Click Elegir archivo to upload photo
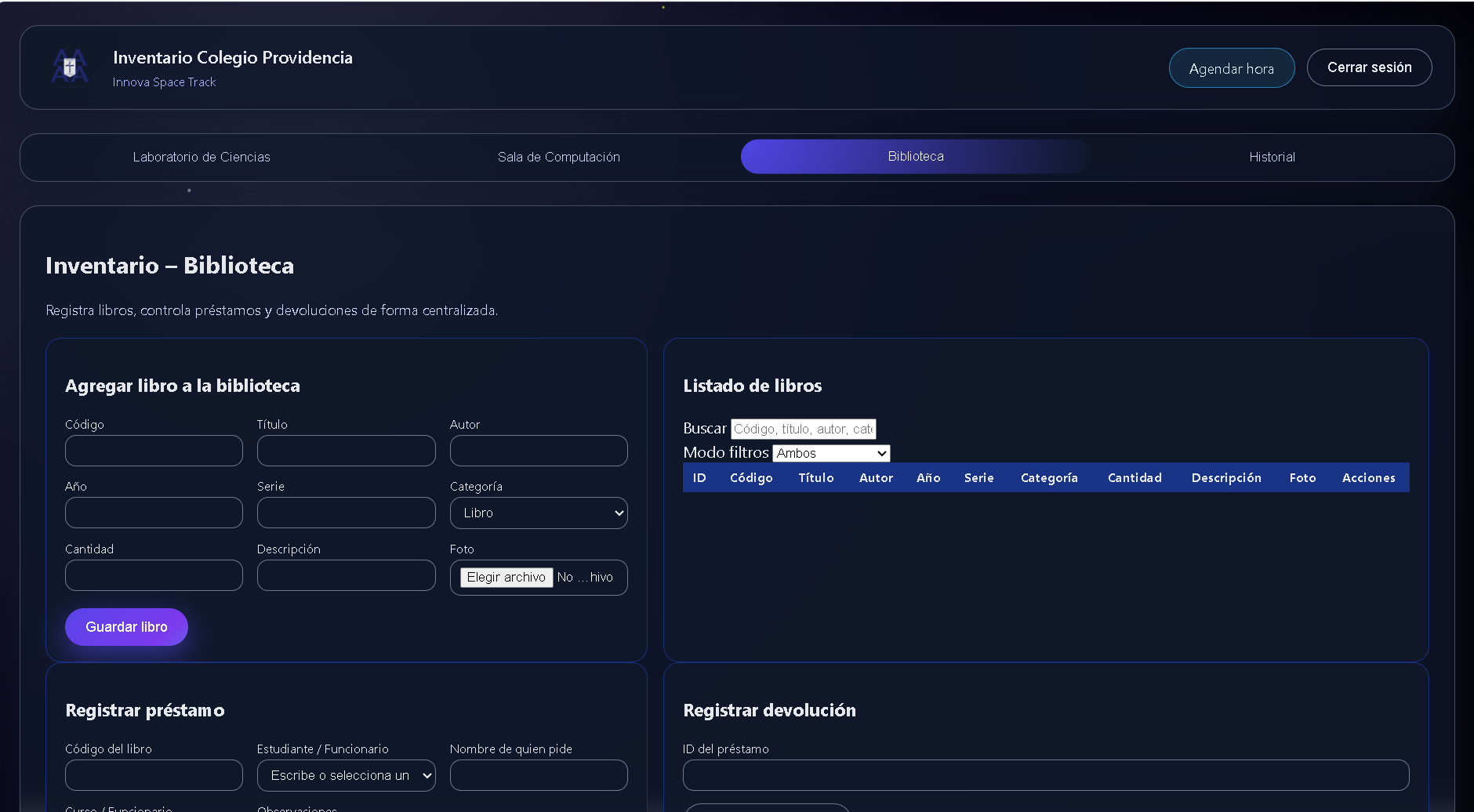 (506, 578)
